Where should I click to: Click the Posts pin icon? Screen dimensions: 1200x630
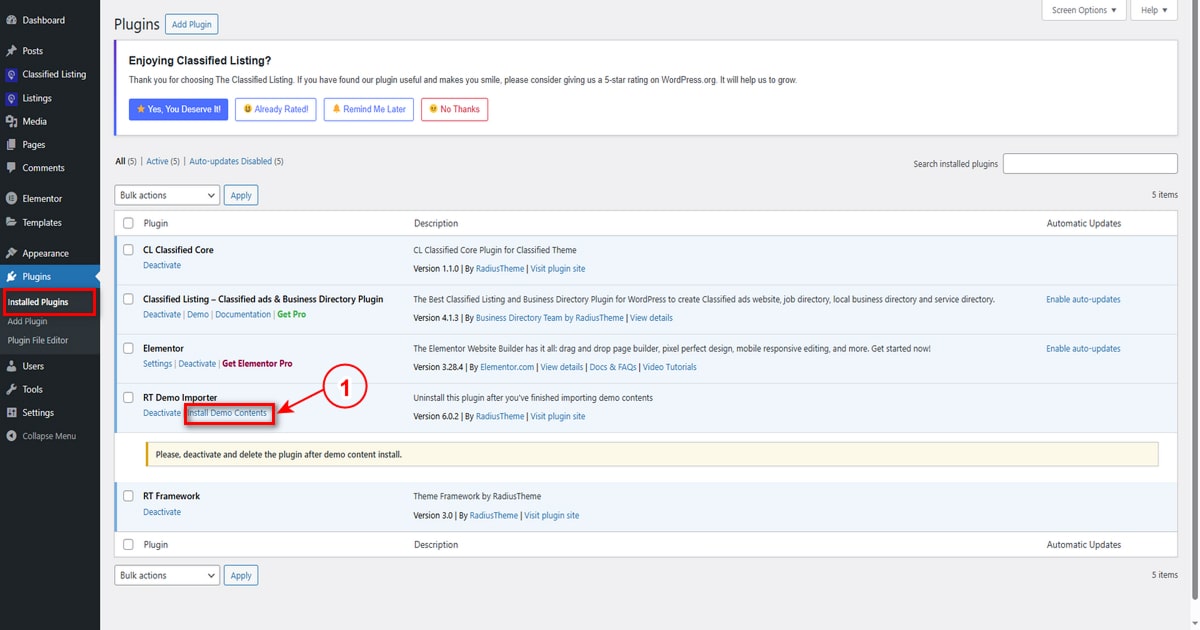pos(11,51)
